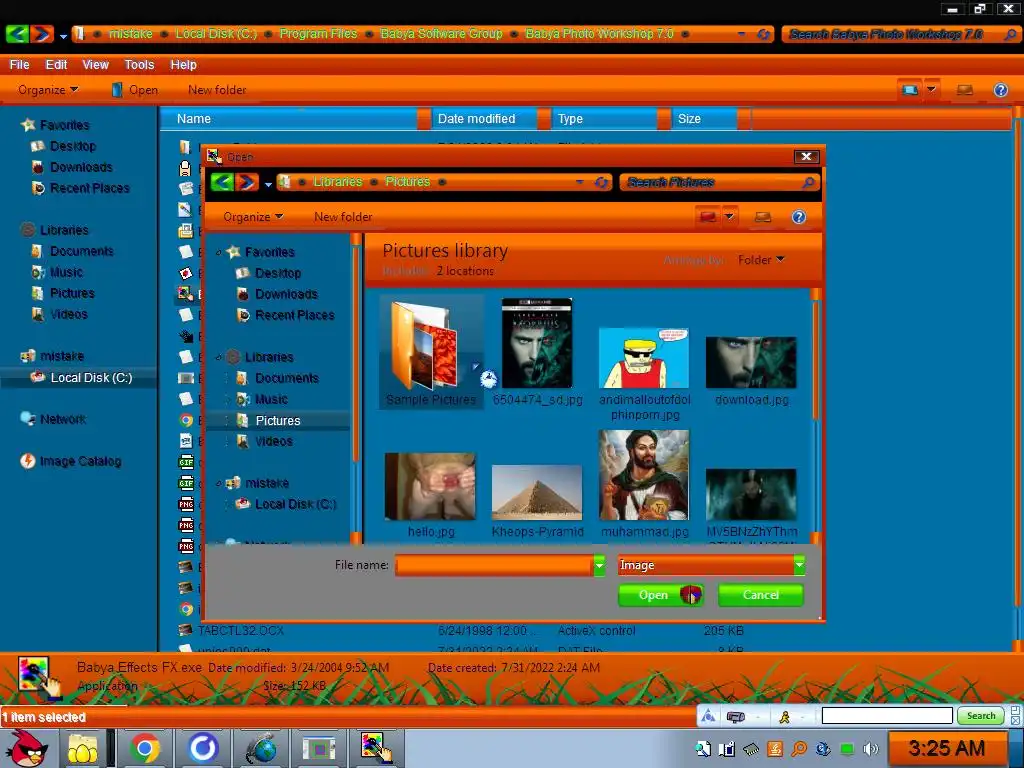This screenshot has height=768, width=1024.
Task: Click the Date modified column header
Action: [x=484, y=119]
